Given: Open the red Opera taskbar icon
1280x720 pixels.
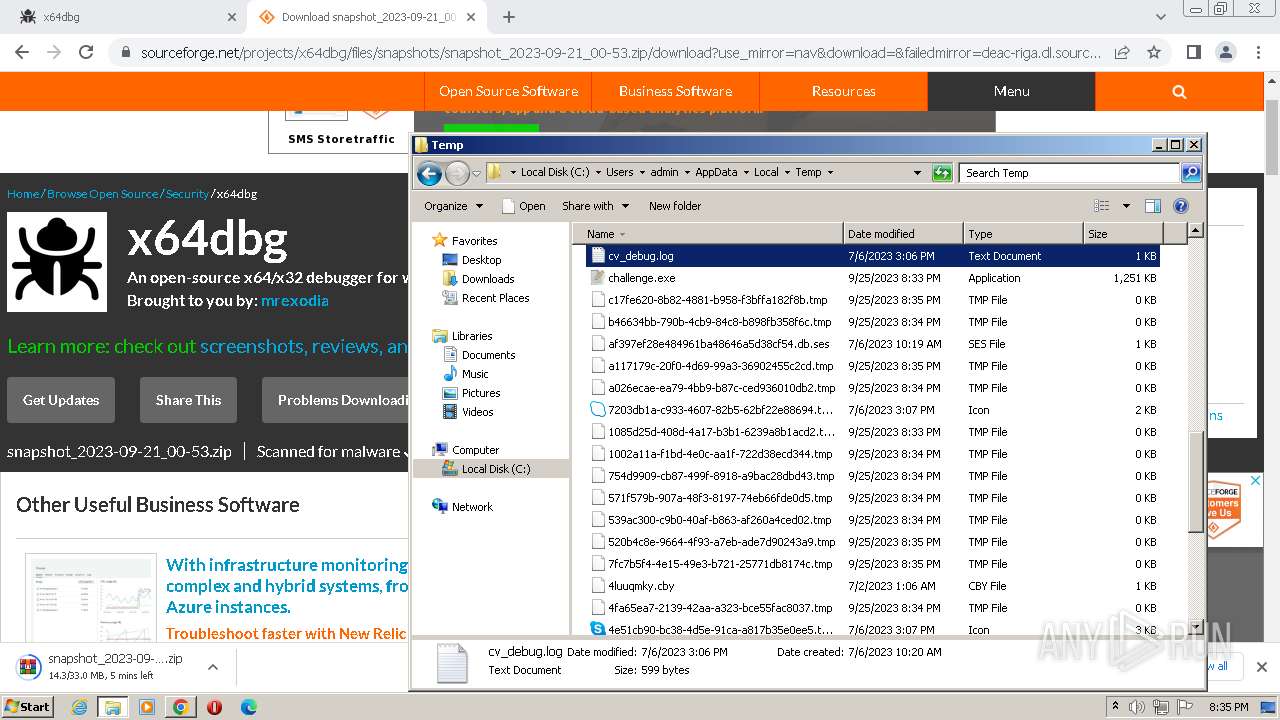Looking at the screenshot, I should pos(214,707).
